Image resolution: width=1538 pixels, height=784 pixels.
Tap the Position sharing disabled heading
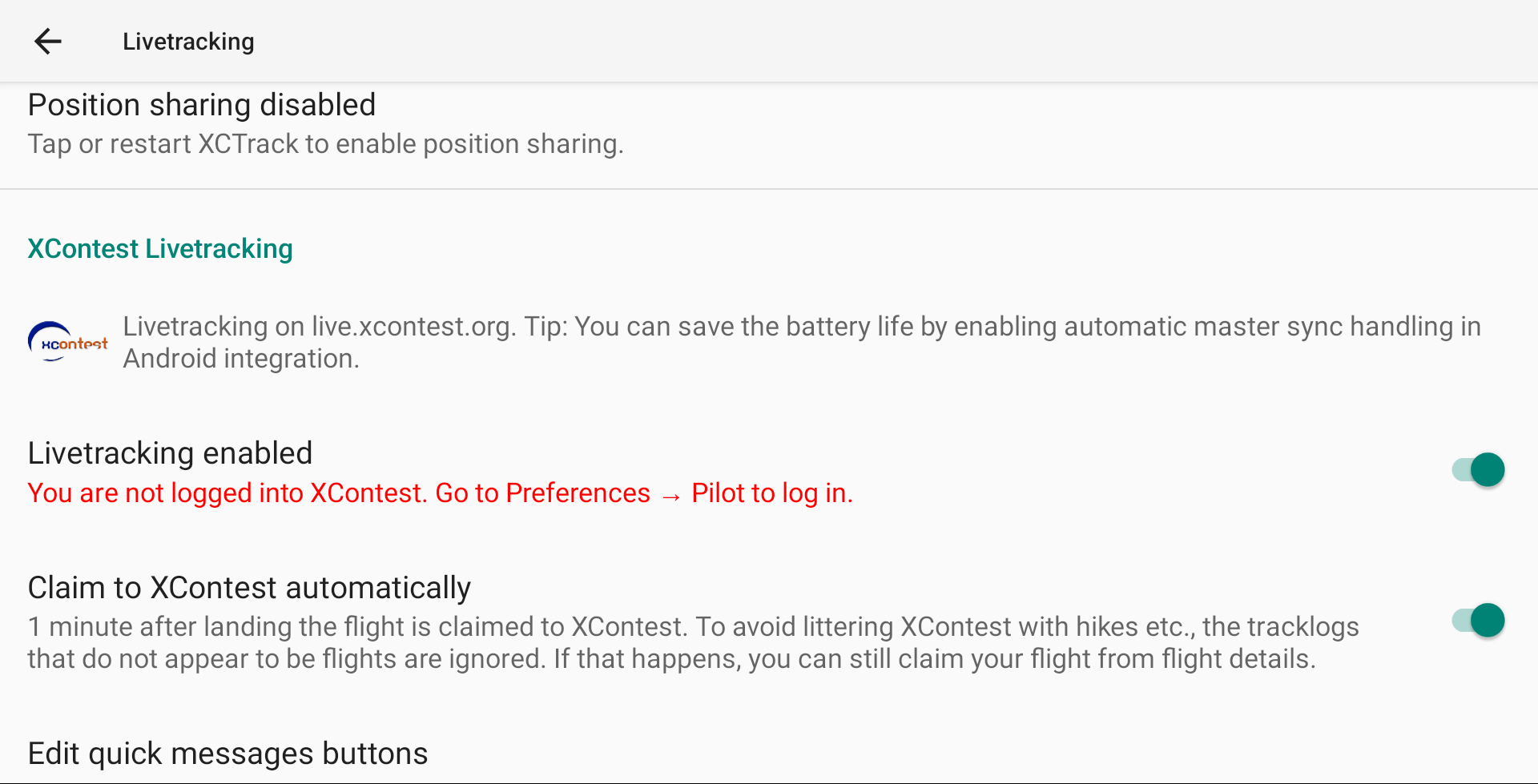(x=202, y=105)
